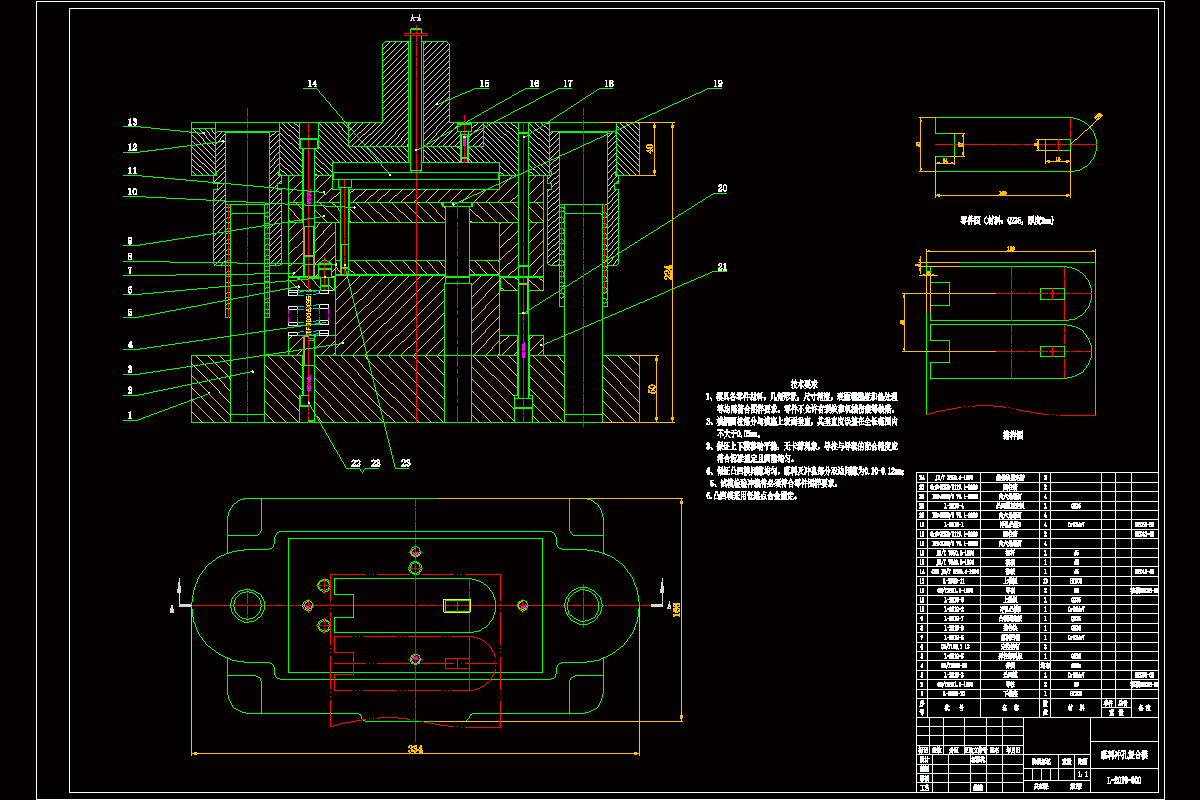This screenshot has width=1200, height=800.
Task: Click the 384 width dimension in plan view
Action: (x=414, y=748)
